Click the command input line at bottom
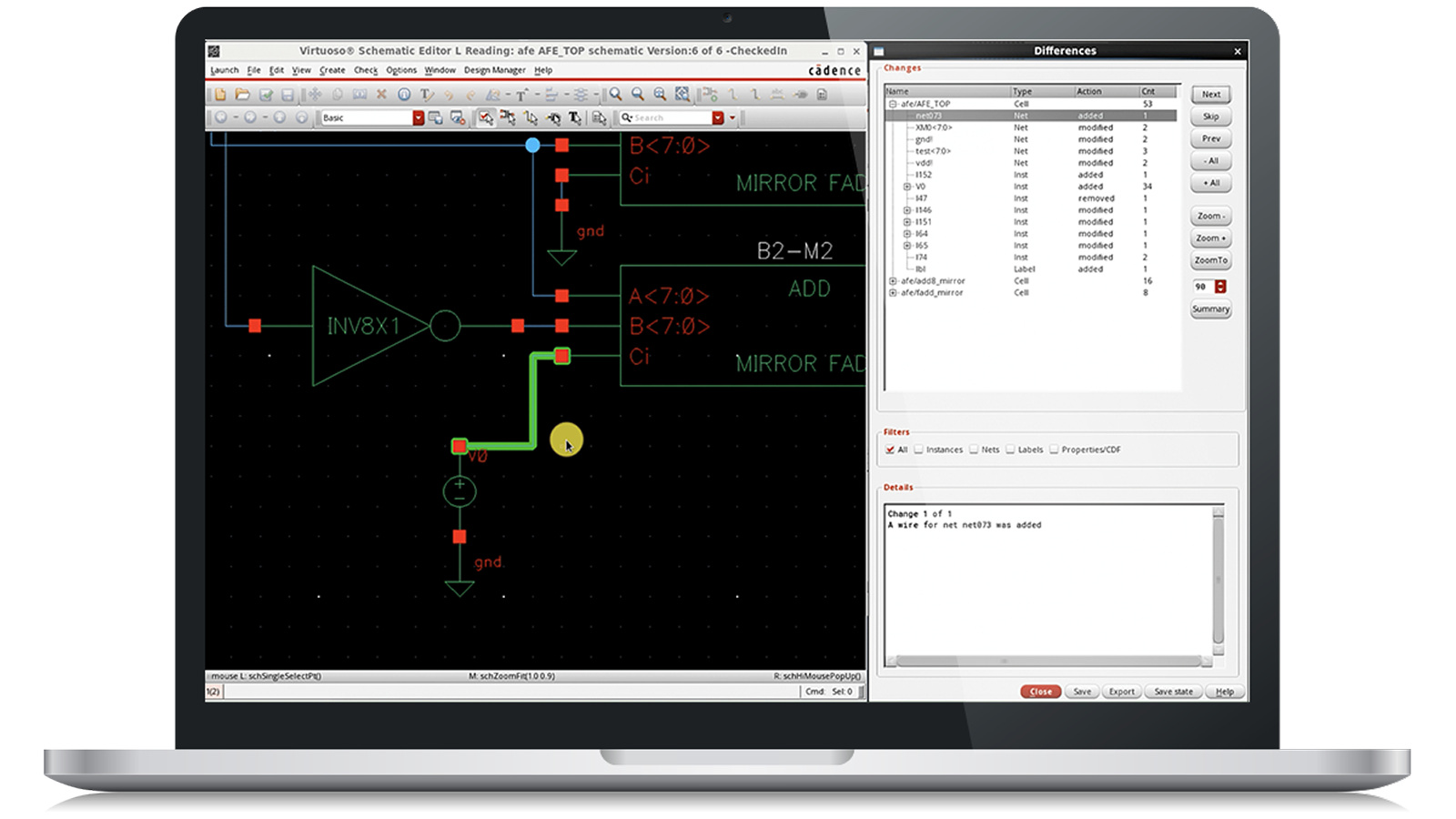The width and height of the screenshot is (1456, 819). [511, 692]
